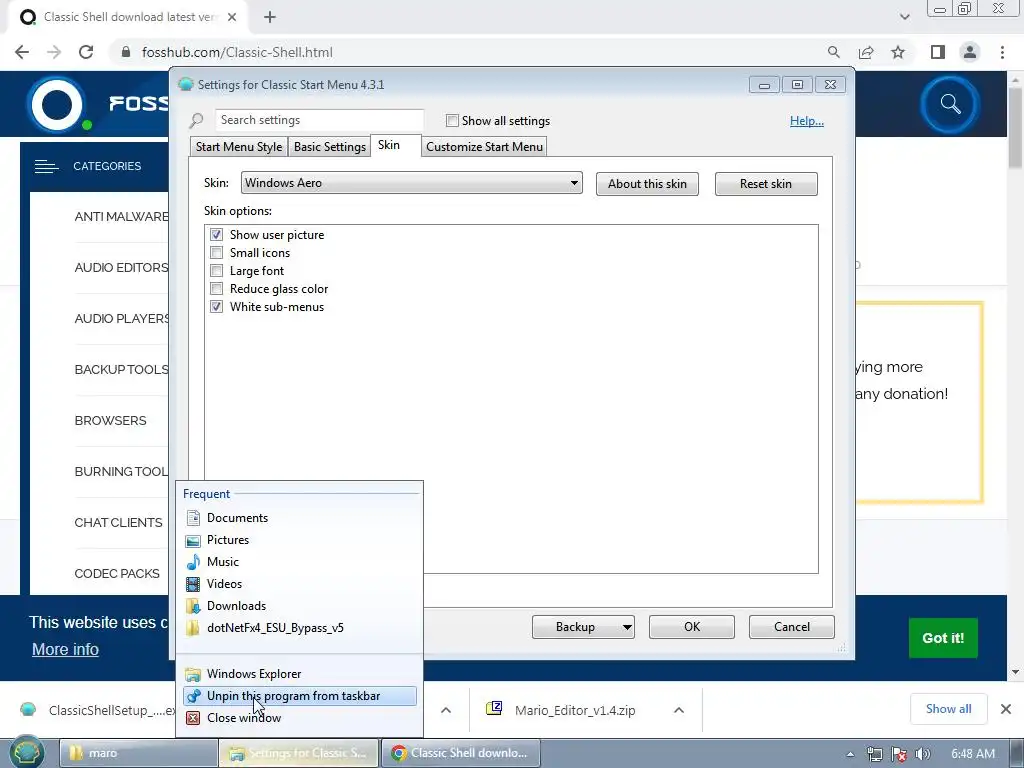Open Videos from Frequent list
Viewport: 1024px width, 768px height.
(300, 584)
